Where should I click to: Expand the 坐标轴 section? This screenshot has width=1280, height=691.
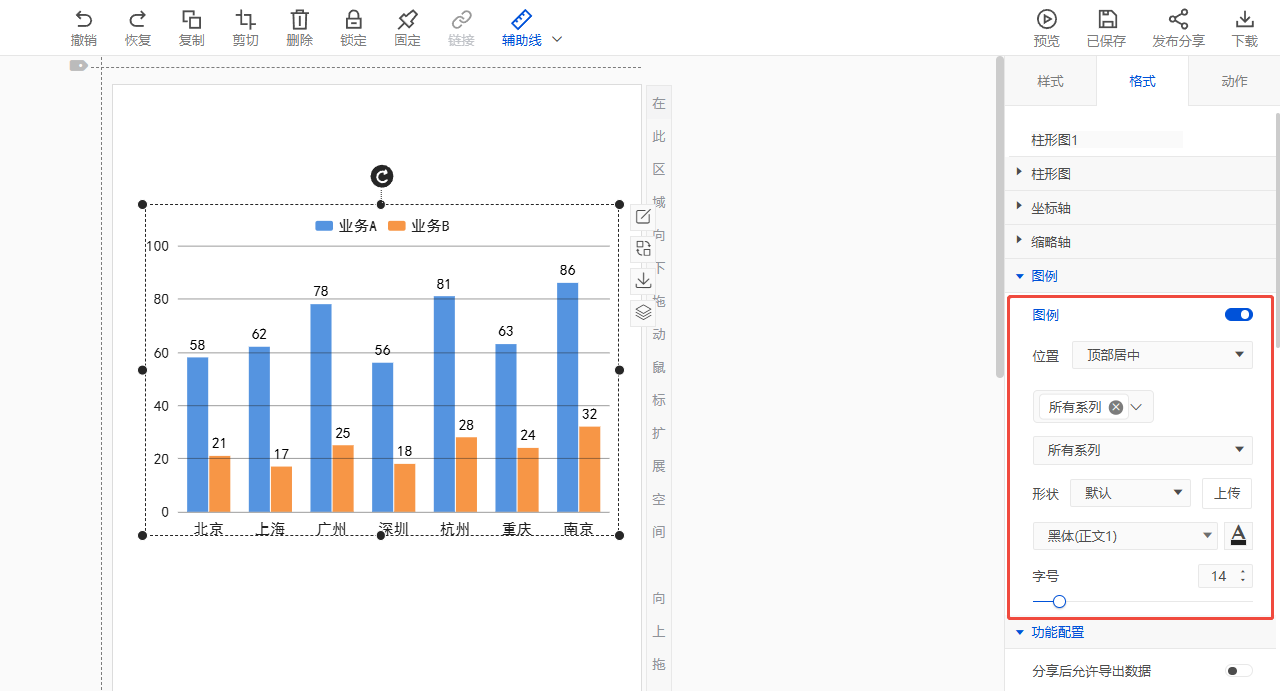click(1140, 208)
